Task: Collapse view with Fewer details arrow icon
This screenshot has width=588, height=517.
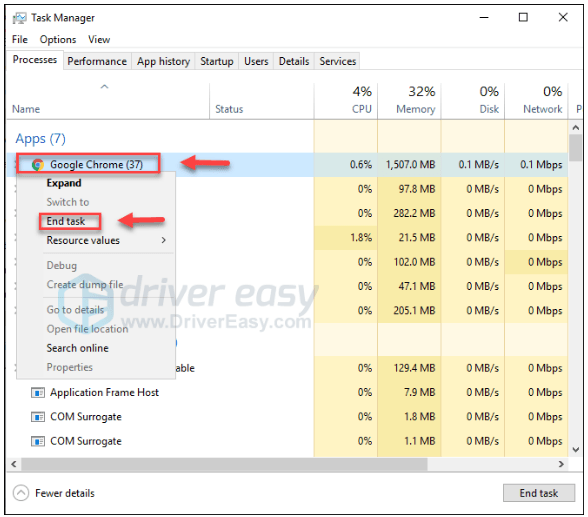Action: tap(21, 493)
